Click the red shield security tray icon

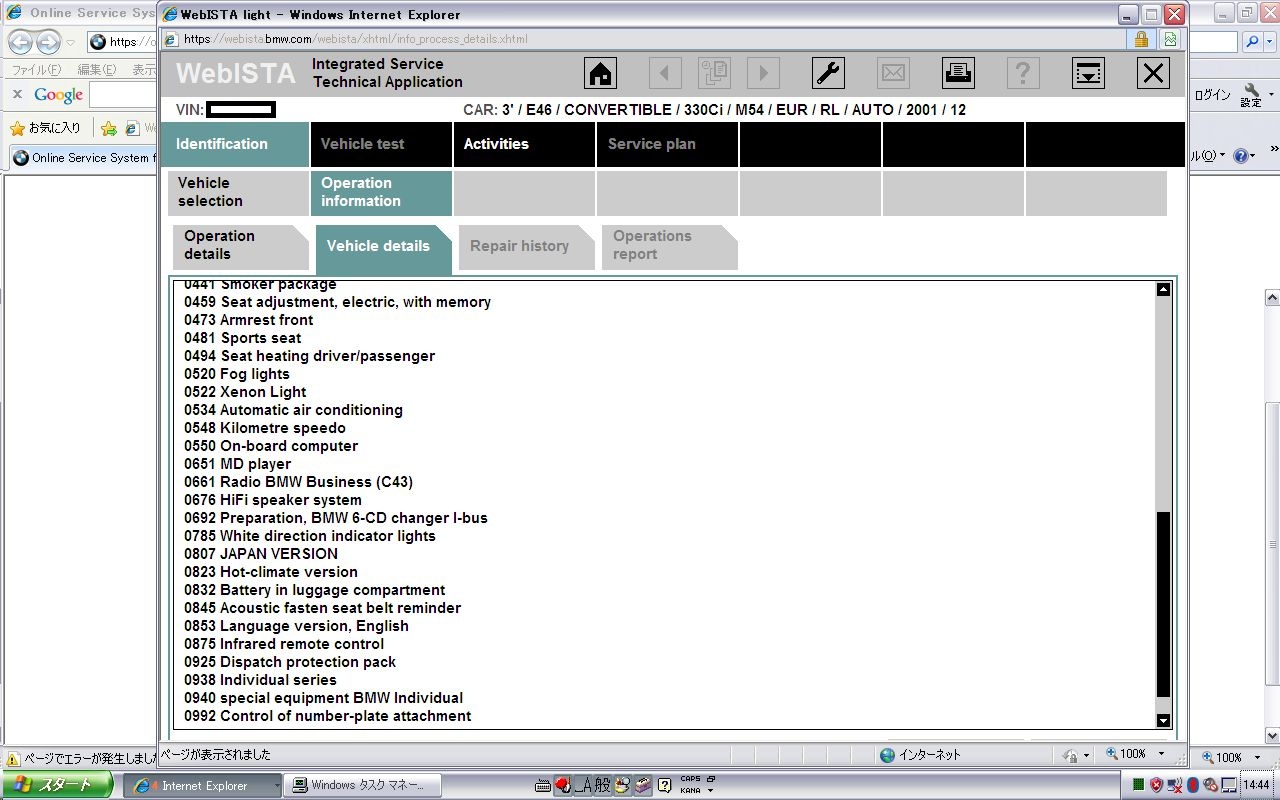(x=1156, y=785)
